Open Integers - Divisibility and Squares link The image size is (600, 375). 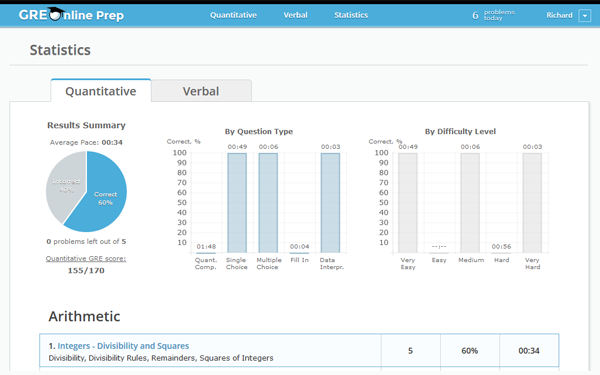123,346
